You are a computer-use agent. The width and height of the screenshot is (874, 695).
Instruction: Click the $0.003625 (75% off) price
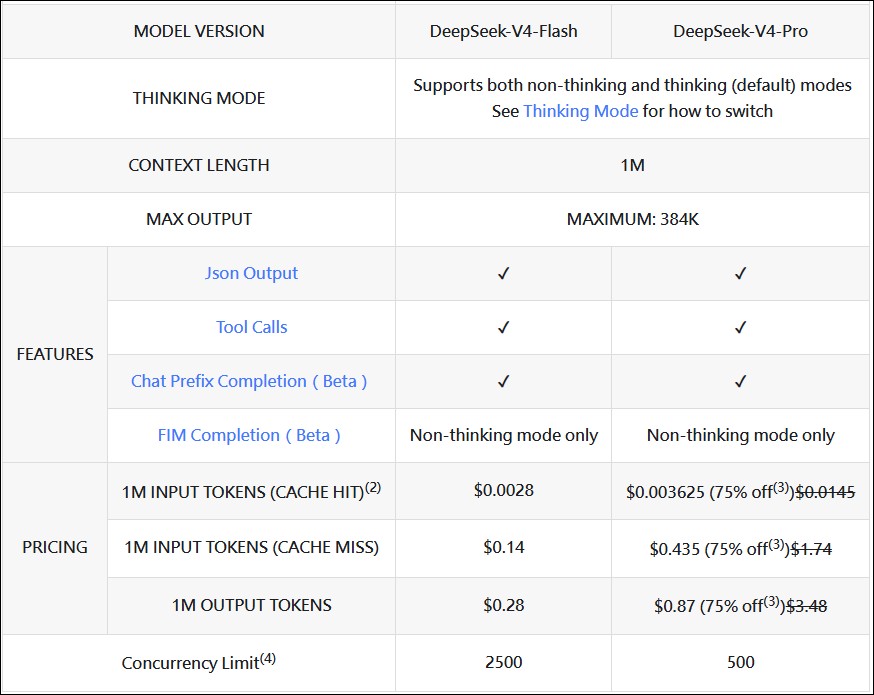710,491
